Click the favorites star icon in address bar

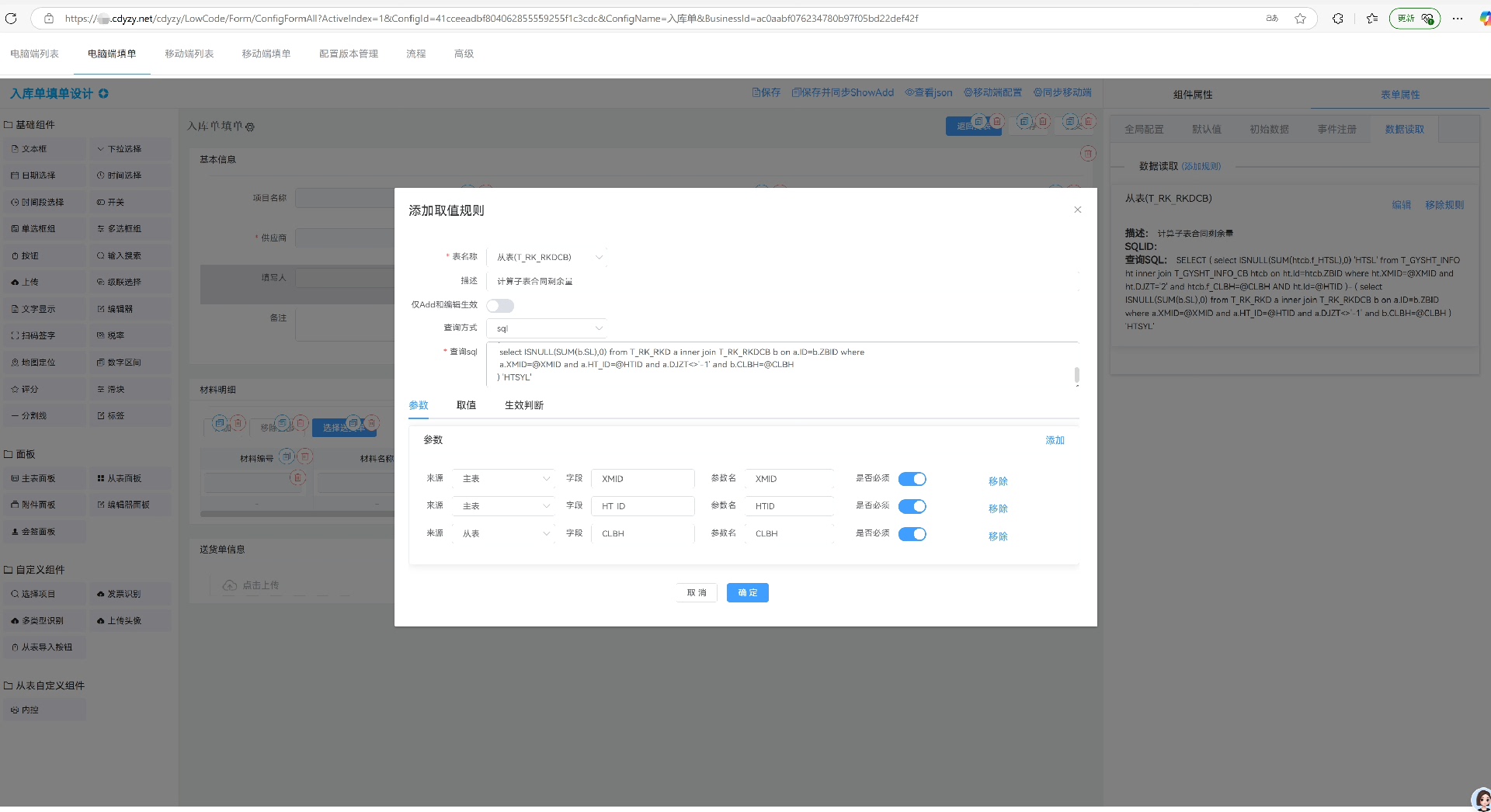[1300, 19]
